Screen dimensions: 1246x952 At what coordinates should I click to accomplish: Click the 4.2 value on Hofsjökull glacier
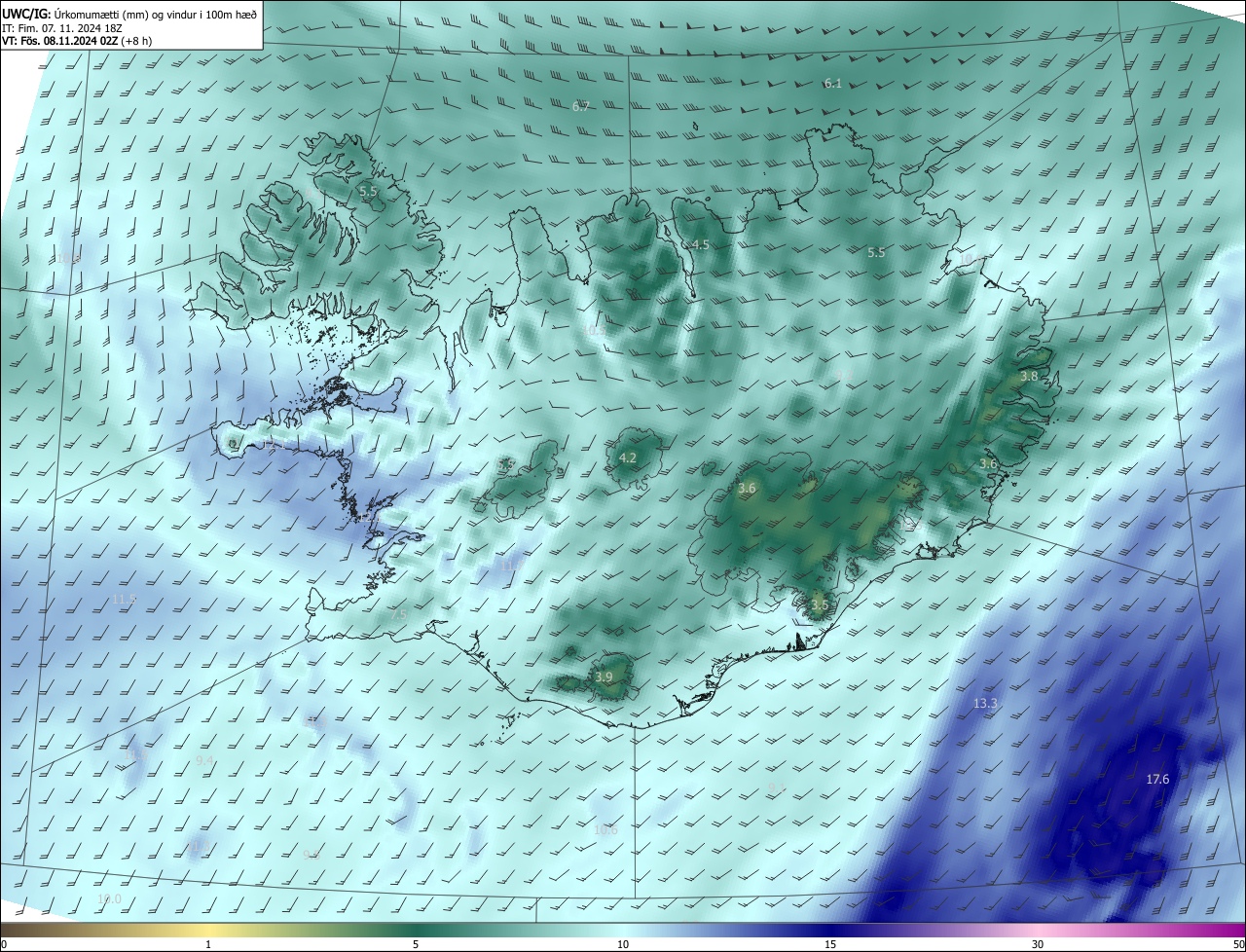click(x=628, y=458)
